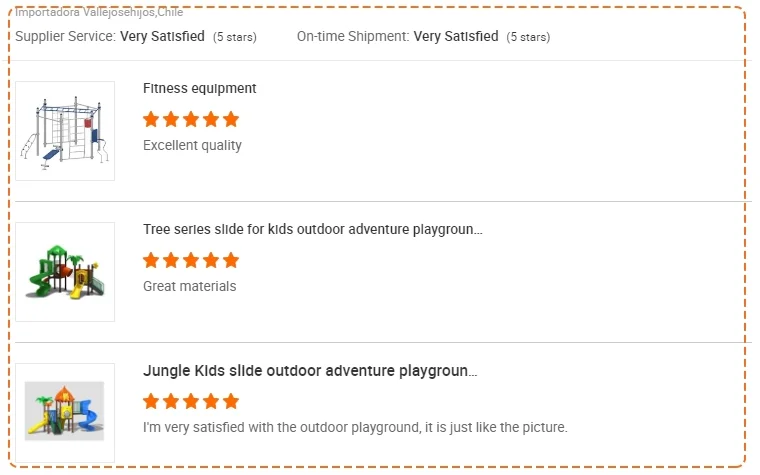Click the outdoor playground satisfaction review text
Image resolution: width=760 pixels, height=475 pixels.
(355, 427)
